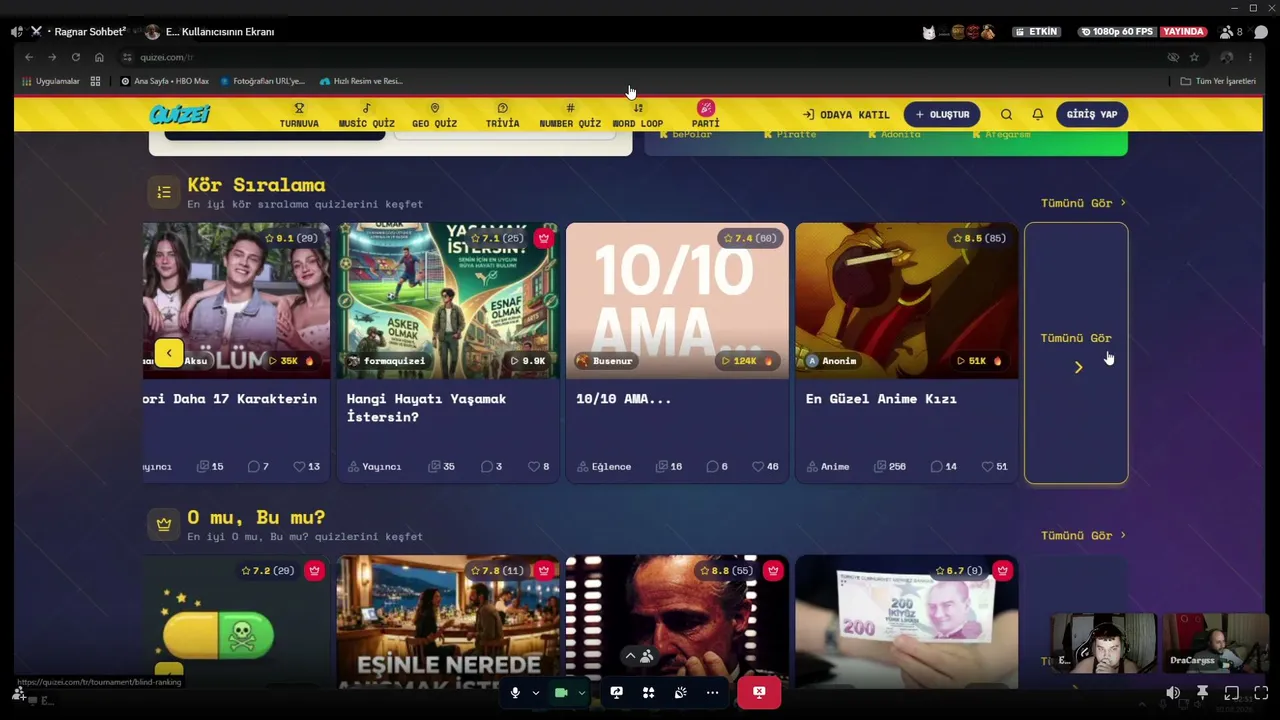This screenshot has height=720, width=1280.
Task: Open the Tümünü Gör card at the carousel end
Action: coord(1076,353)
